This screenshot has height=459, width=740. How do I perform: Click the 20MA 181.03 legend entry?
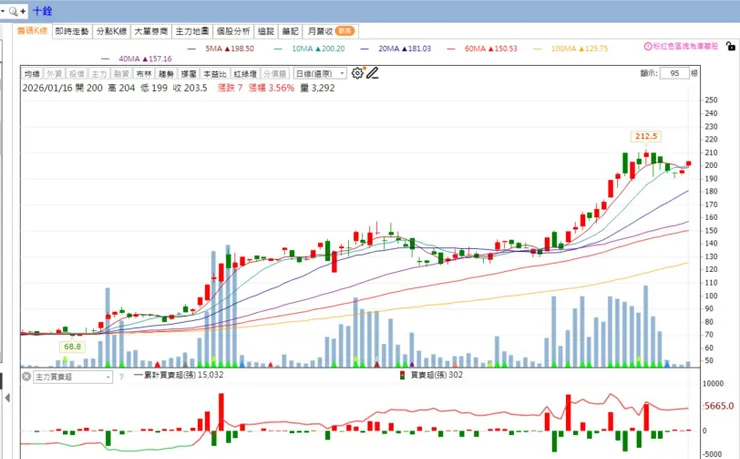coord(396,49)
